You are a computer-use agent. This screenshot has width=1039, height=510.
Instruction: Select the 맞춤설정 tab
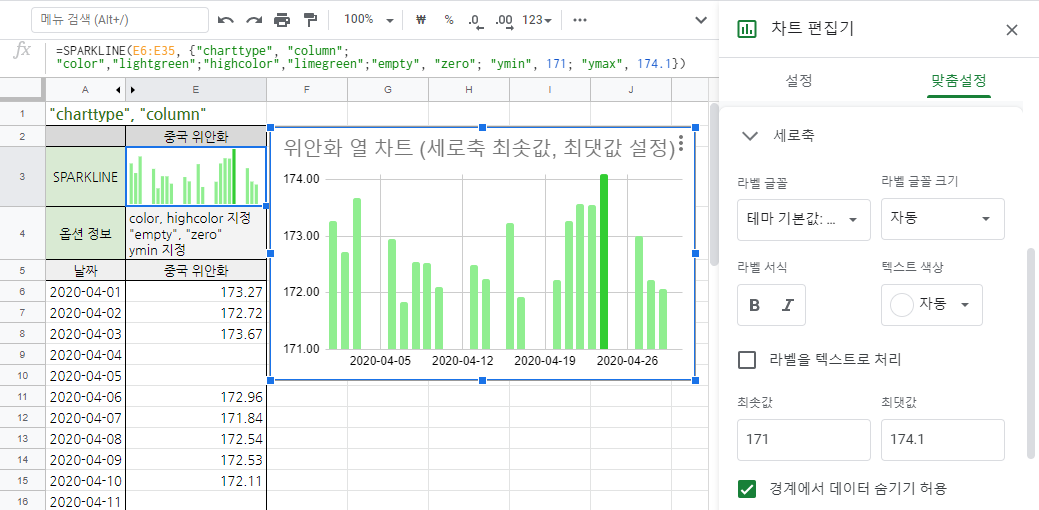[958, 80]
